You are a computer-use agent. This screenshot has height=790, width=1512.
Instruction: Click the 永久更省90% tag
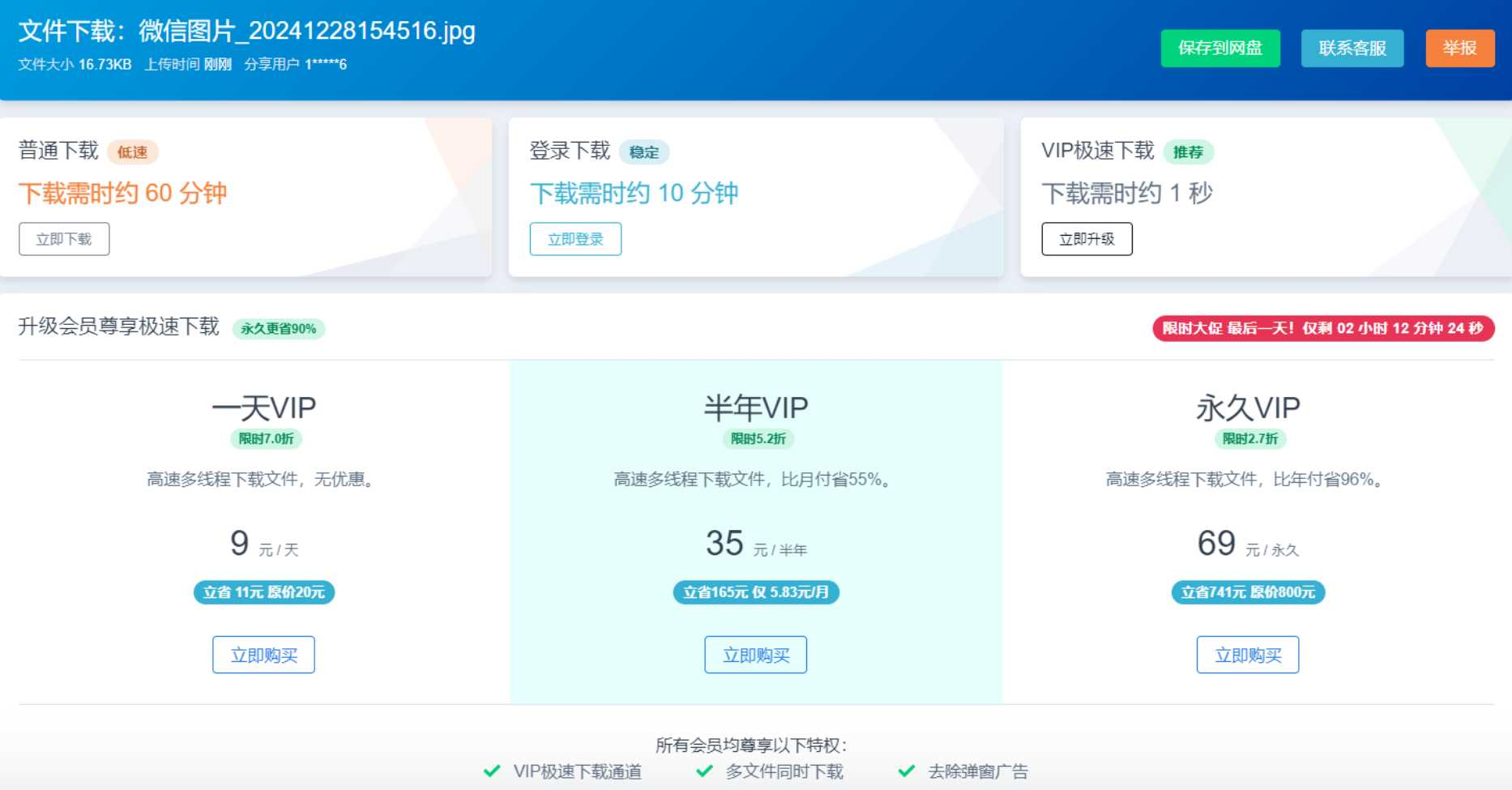[279, 328]
